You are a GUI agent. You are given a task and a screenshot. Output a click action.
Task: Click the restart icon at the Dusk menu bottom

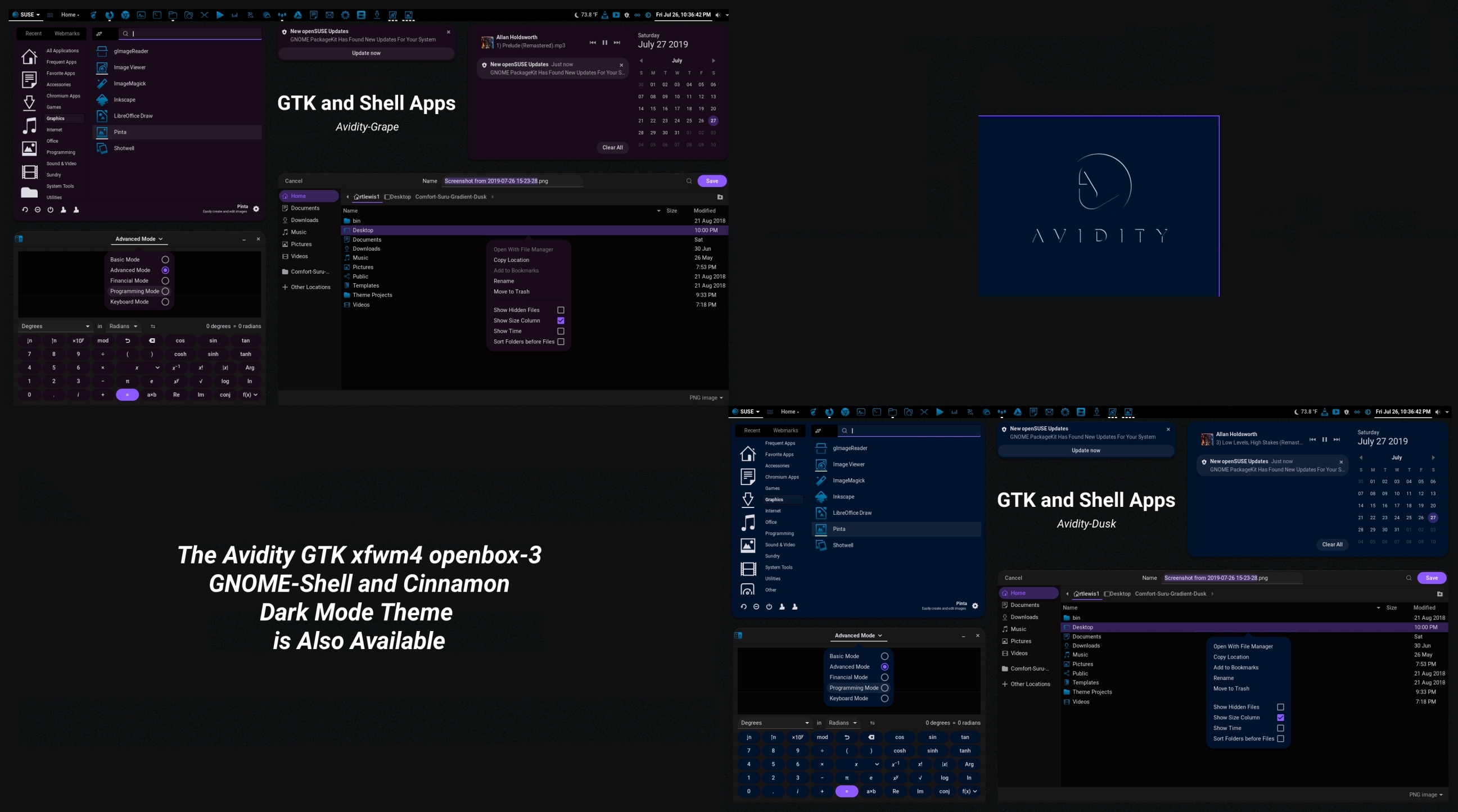tap(744, 607)
